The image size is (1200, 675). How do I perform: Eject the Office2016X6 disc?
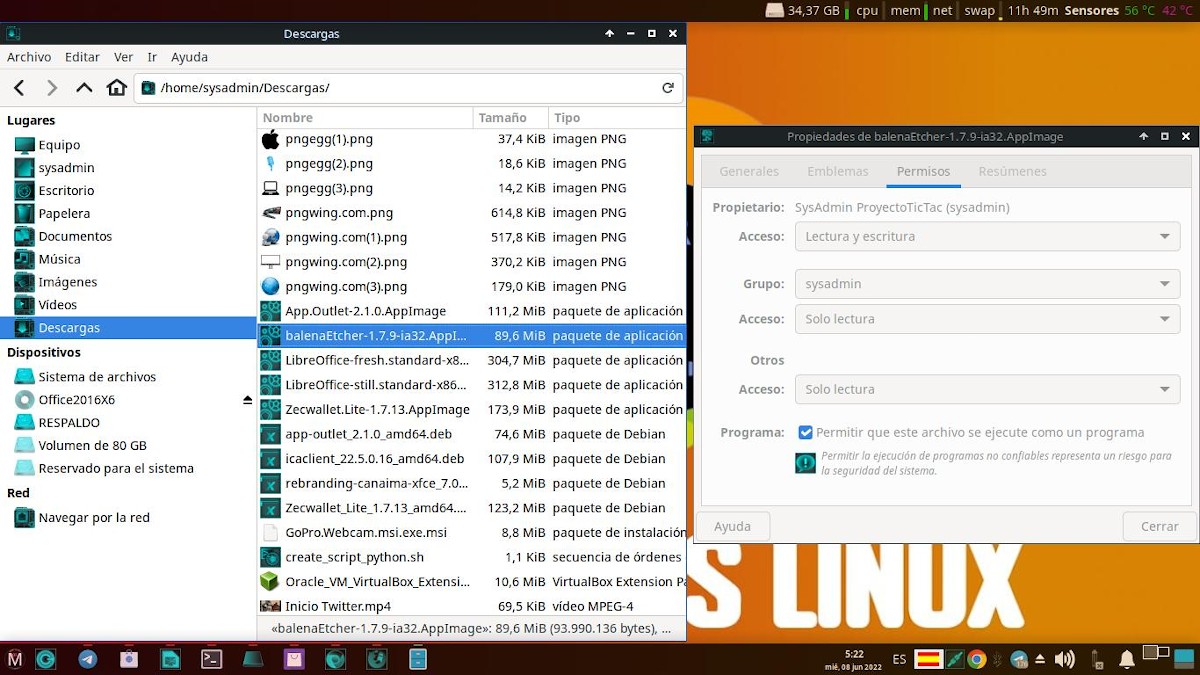point(247,400)
